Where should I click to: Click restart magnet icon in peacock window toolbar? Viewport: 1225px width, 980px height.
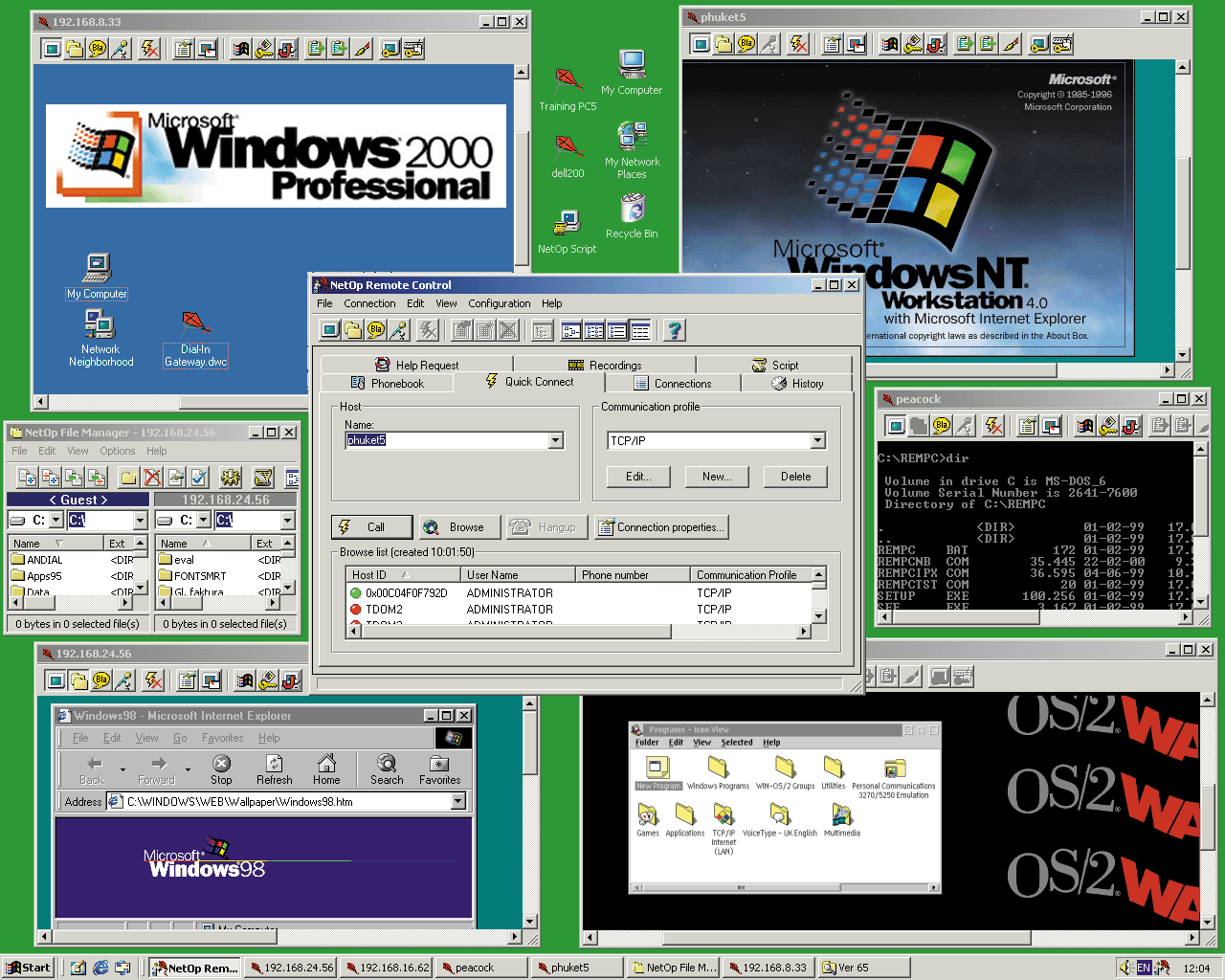tap(1131, 426)
